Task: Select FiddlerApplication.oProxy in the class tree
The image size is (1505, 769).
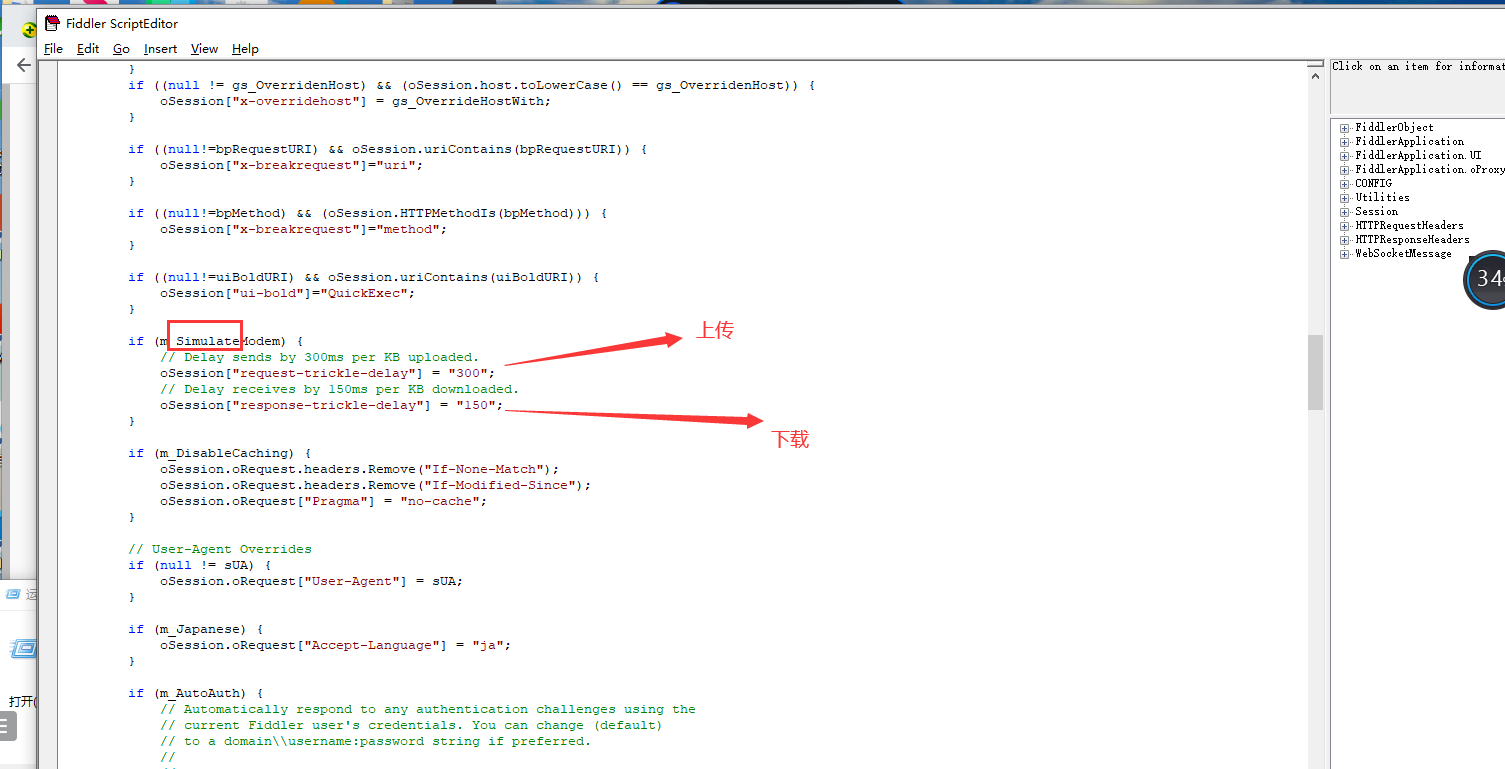Action: (x=1430, y=170)
